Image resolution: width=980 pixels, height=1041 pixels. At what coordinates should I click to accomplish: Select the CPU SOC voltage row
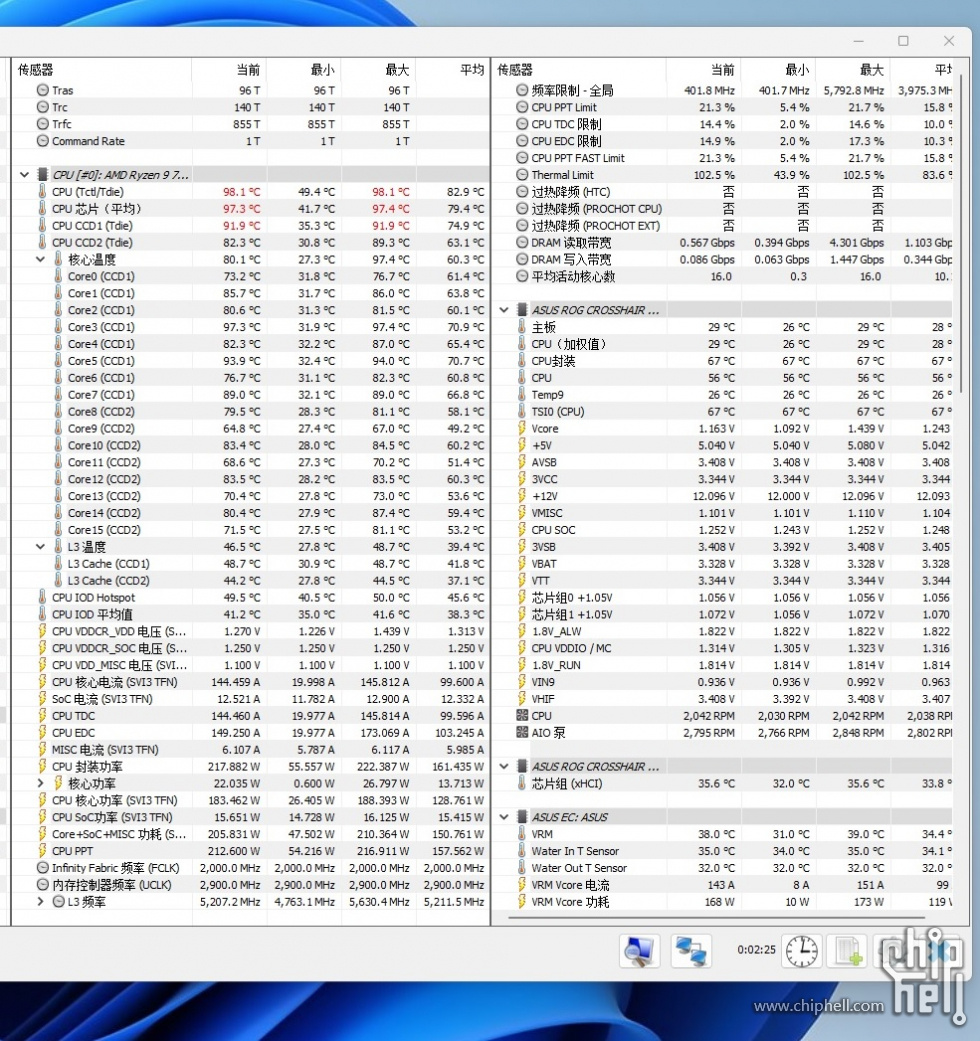click(x=722, y=530)
